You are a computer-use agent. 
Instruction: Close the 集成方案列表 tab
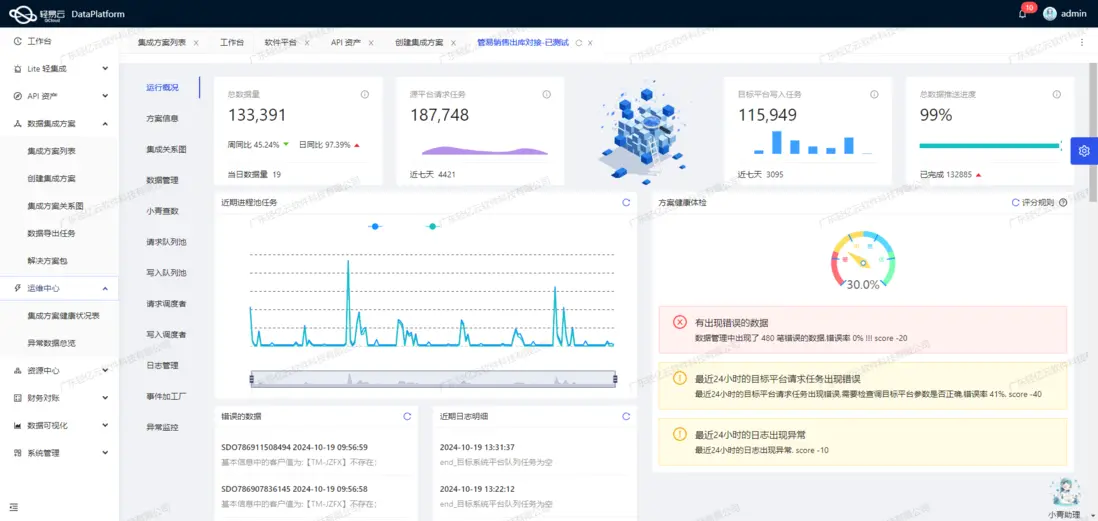pos(196,43)
